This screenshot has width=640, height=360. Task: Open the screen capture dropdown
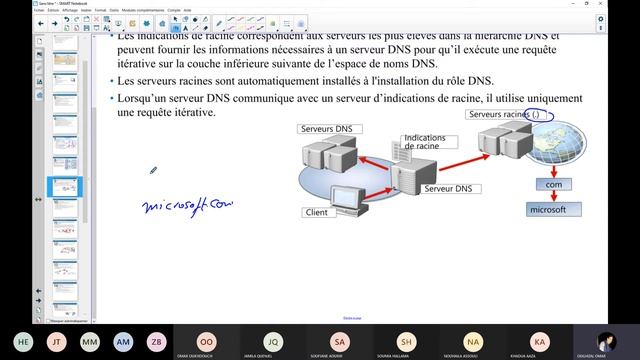(x=118, y=24)
